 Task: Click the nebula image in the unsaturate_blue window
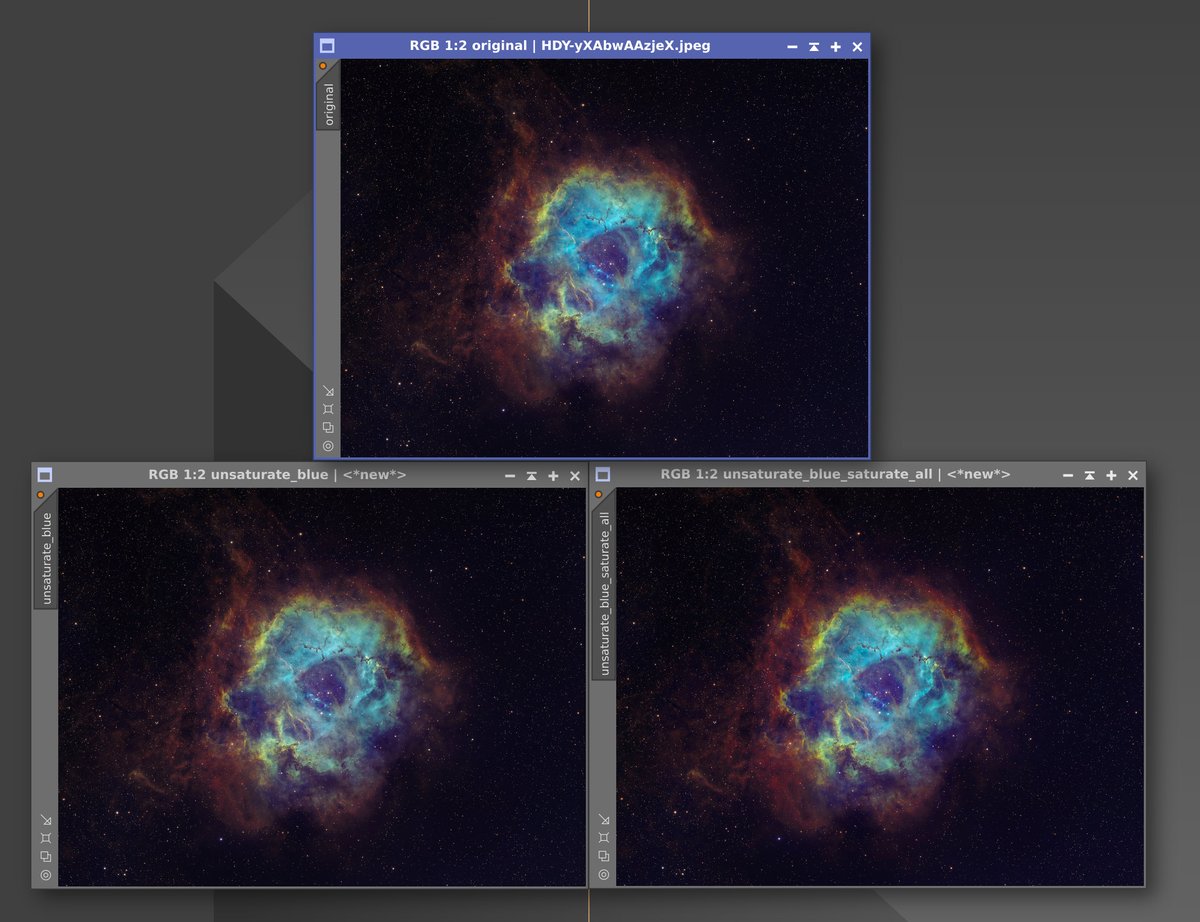coord(322,687)
